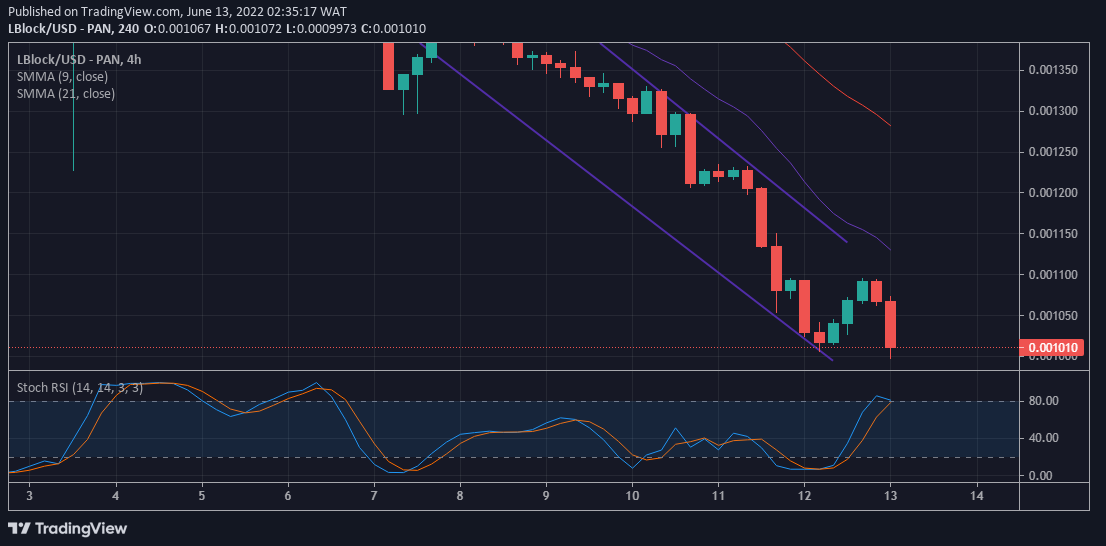Click the 0.001200 price axis label

pyautogui.click(x=1052, y=193)
